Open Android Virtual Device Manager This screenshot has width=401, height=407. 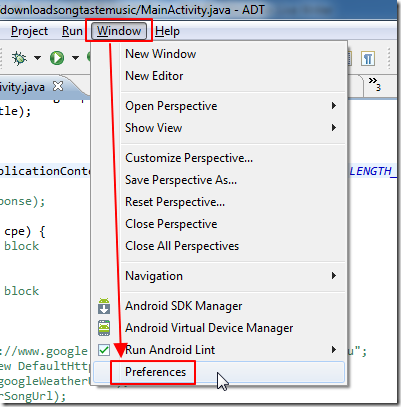coord(219,328)
